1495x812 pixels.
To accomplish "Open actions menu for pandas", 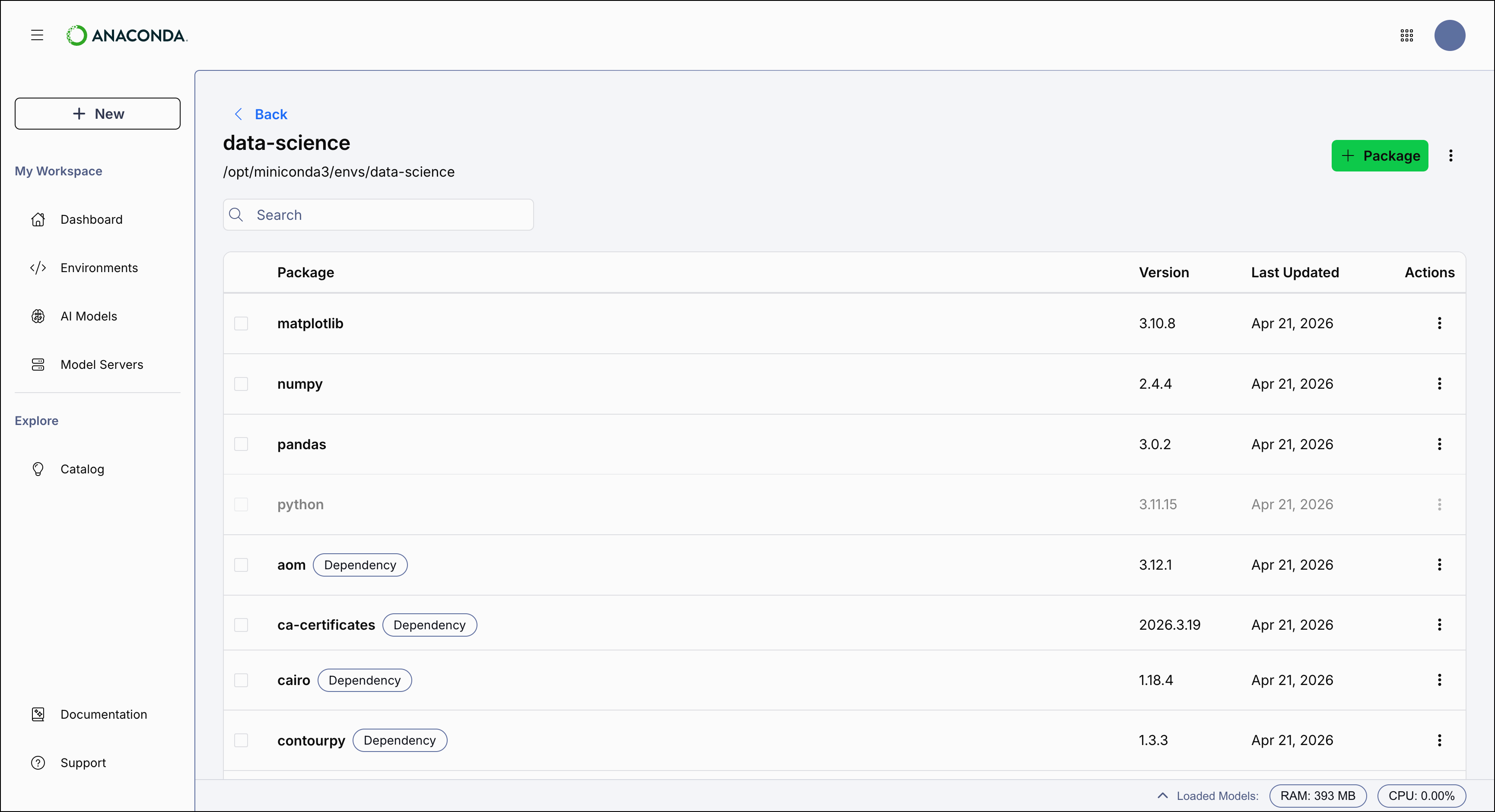I will pyautogui.click(x=1439, y=444).
